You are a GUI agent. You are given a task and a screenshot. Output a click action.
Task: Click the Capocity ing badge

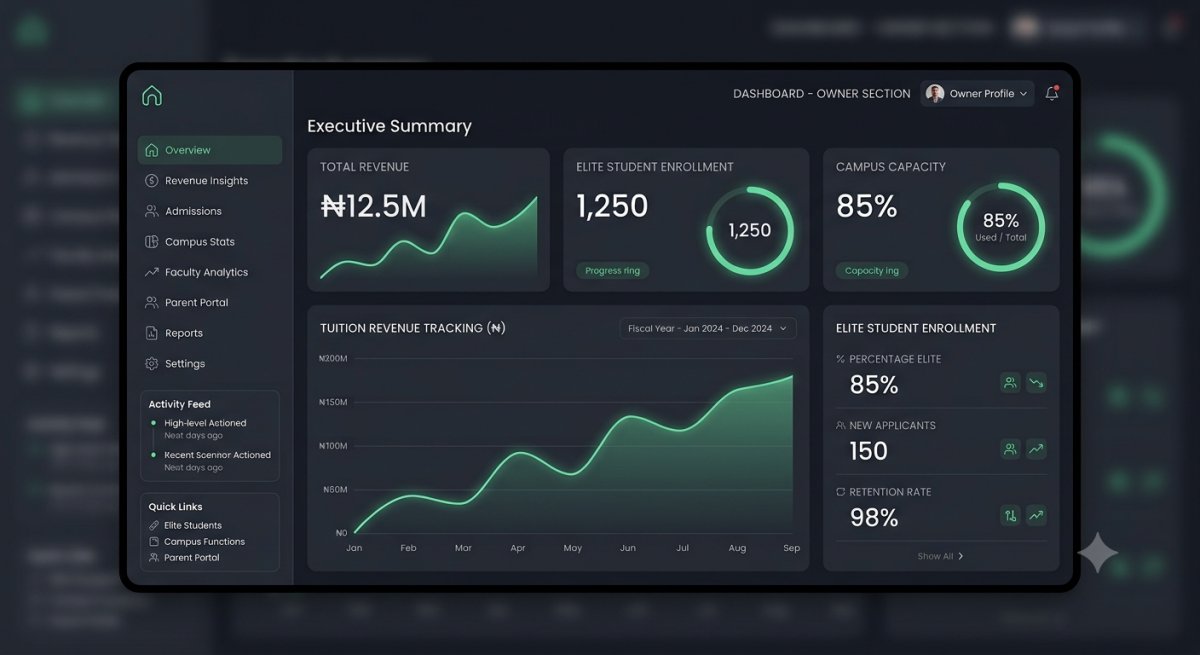click(872, 271)
